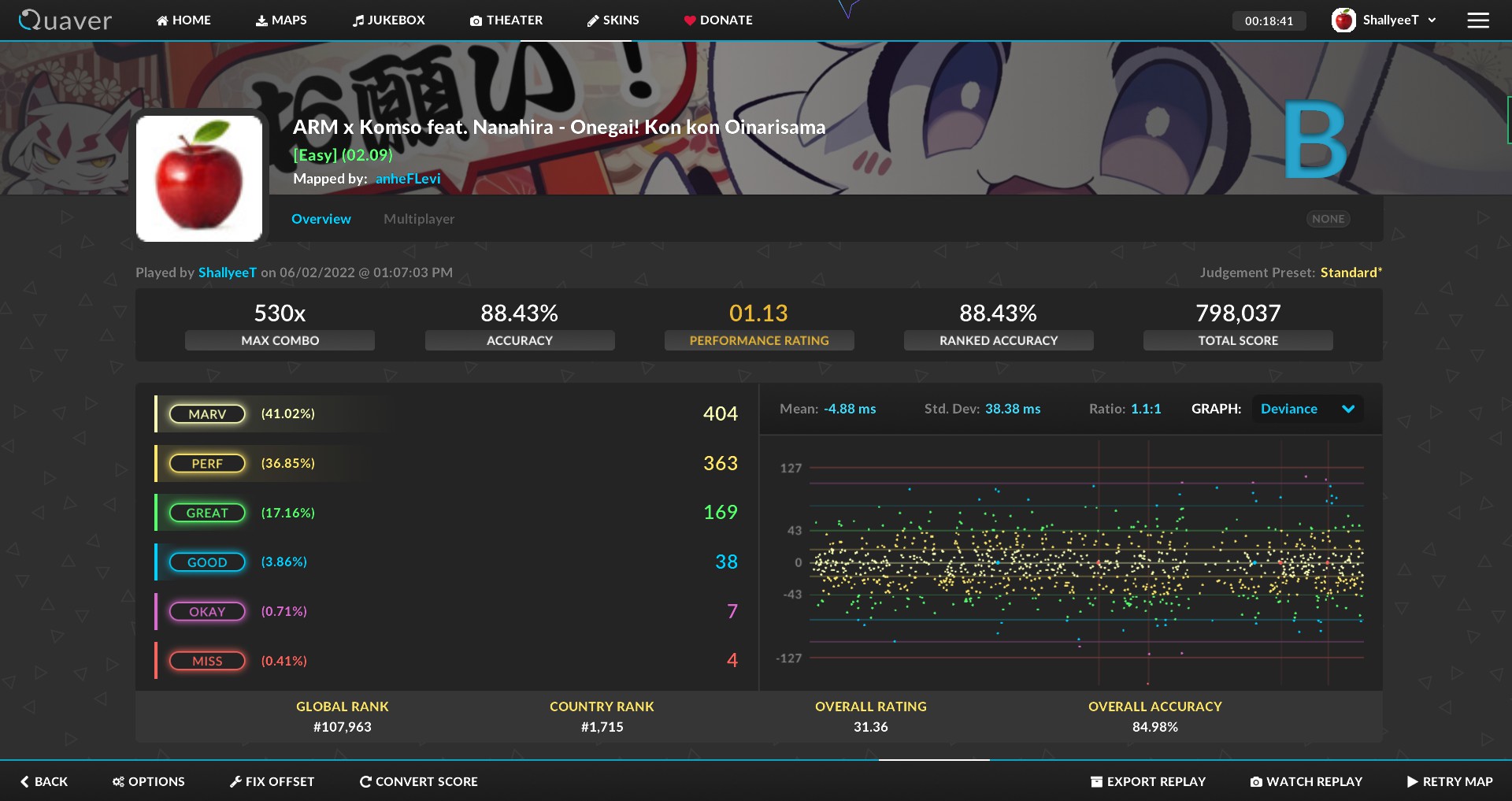Open the Skins page
Viewport: 1512px width, 801px height.
pyautogui.click(x=613, y=20)
